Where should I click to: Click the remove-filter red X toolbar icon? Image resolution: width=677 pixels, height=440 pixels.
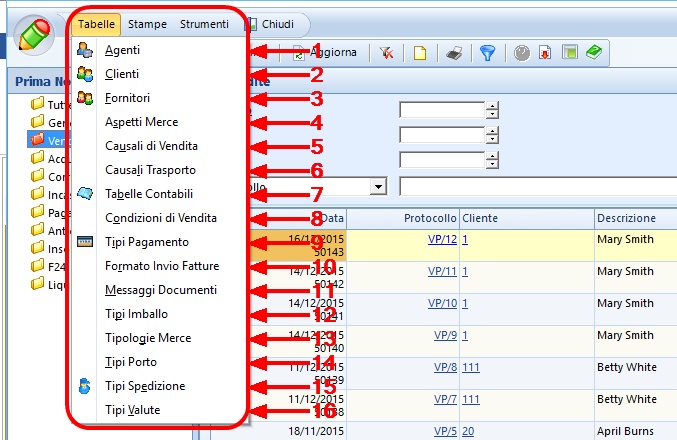[386, 52]
